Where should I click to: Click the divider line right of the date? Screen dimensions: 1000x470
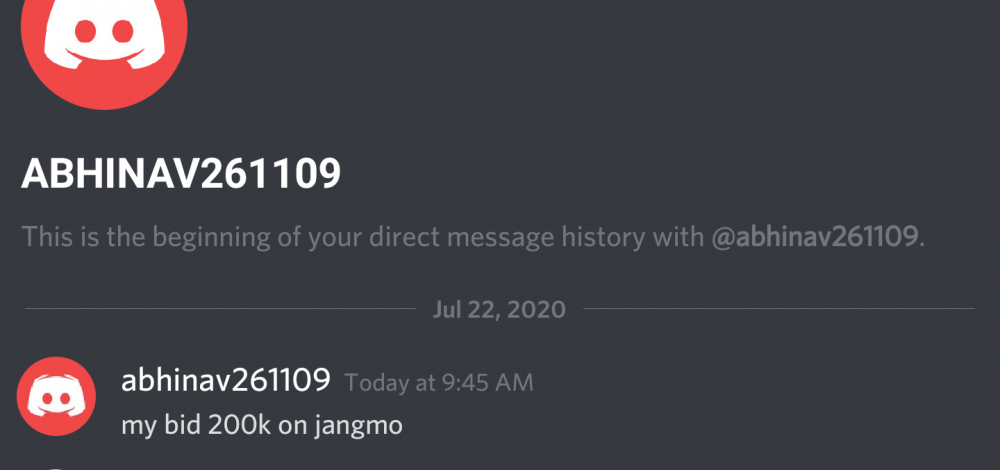coord(779,309)
